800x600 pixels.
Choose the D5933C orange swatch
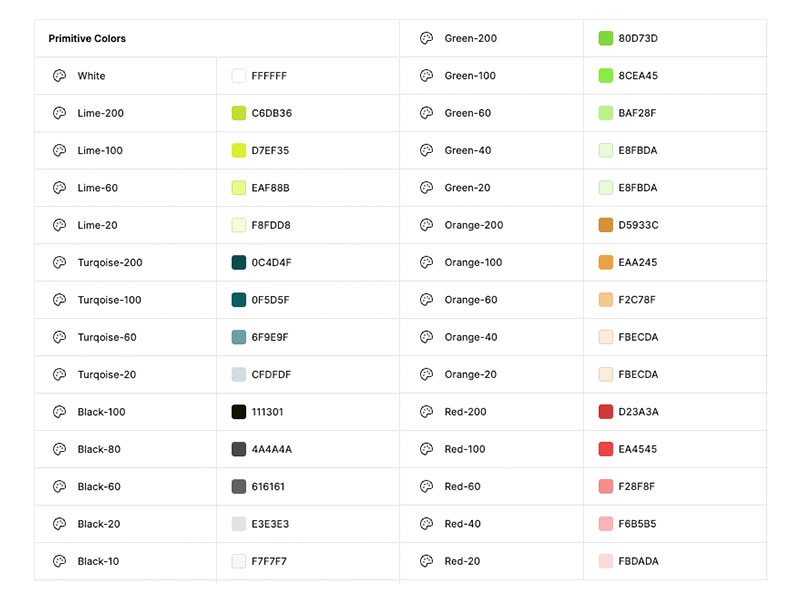tap(606, 225)
